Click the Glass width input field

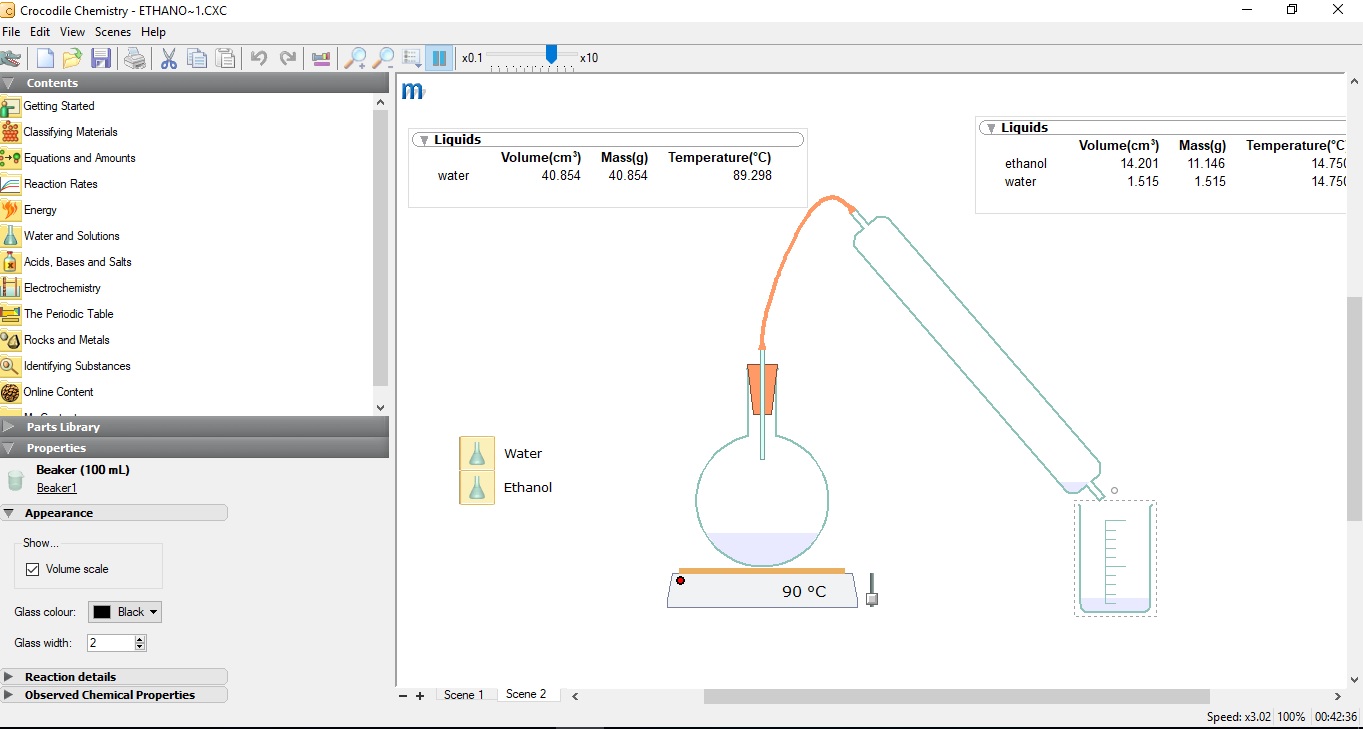(110, 643)
